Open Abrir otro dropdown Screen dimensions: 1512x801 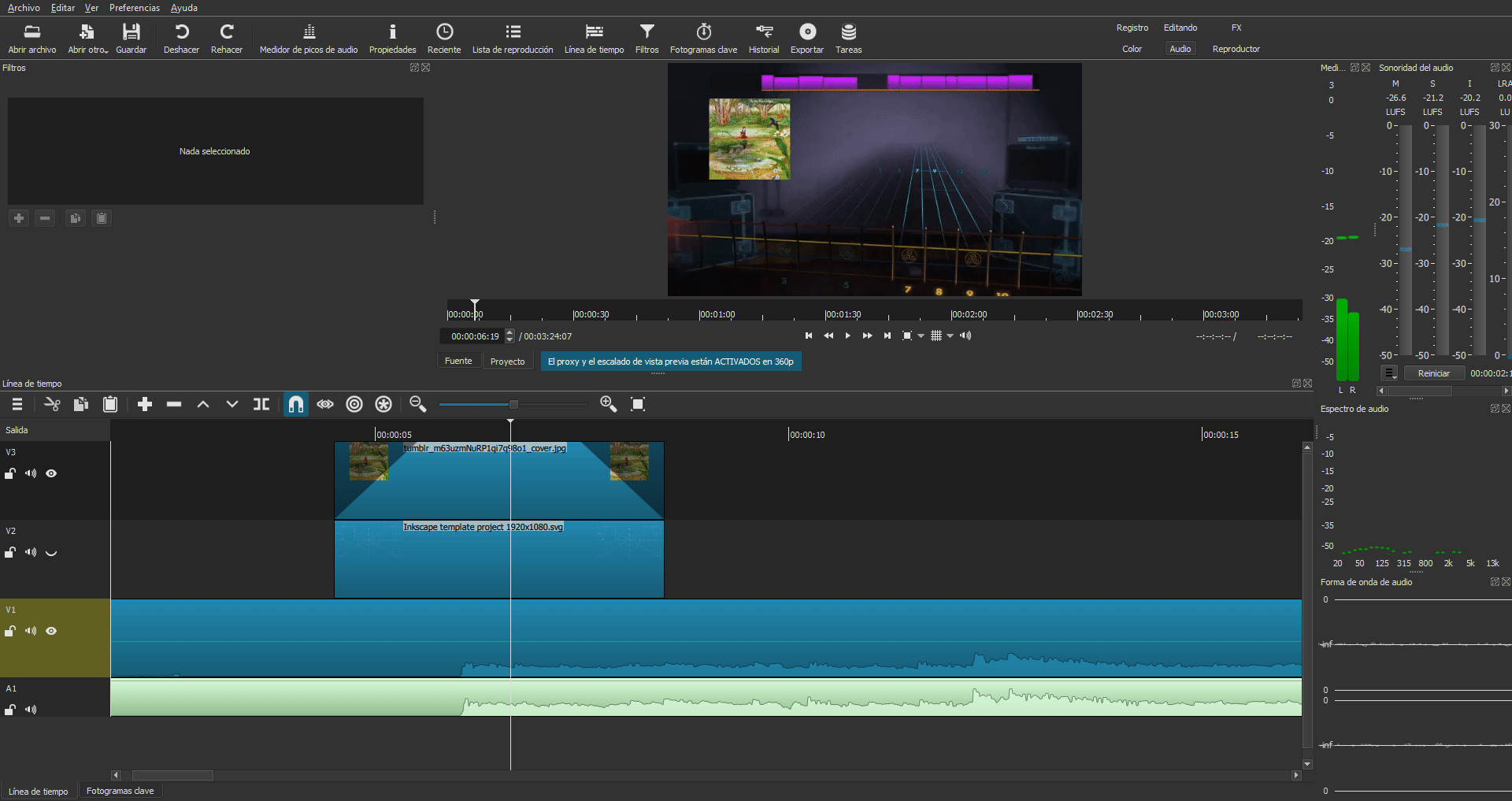[87, 38]
